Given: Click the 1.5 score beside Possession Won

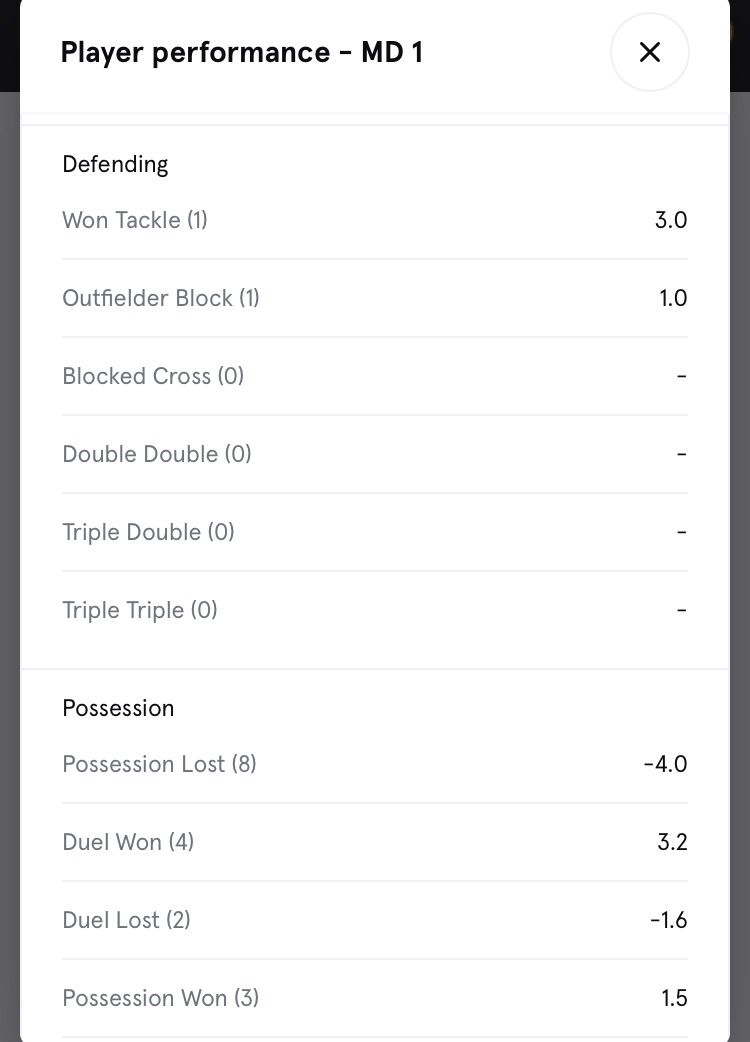Looking at the screenshot, I should [674, 998].
